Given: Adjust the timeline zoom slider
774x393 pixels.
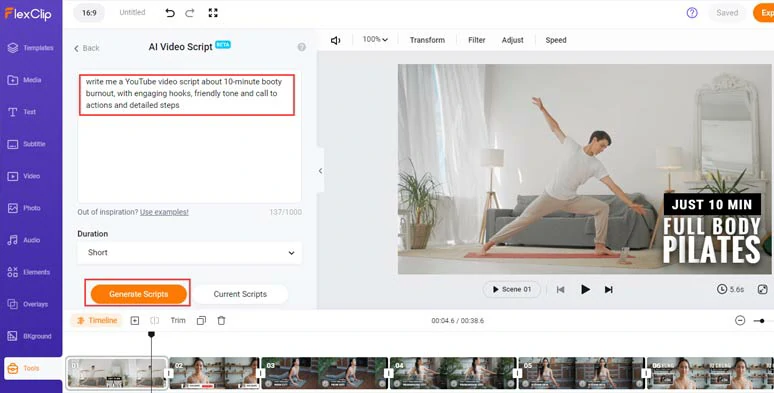Looking at the screenshot, I should point(762,321).
